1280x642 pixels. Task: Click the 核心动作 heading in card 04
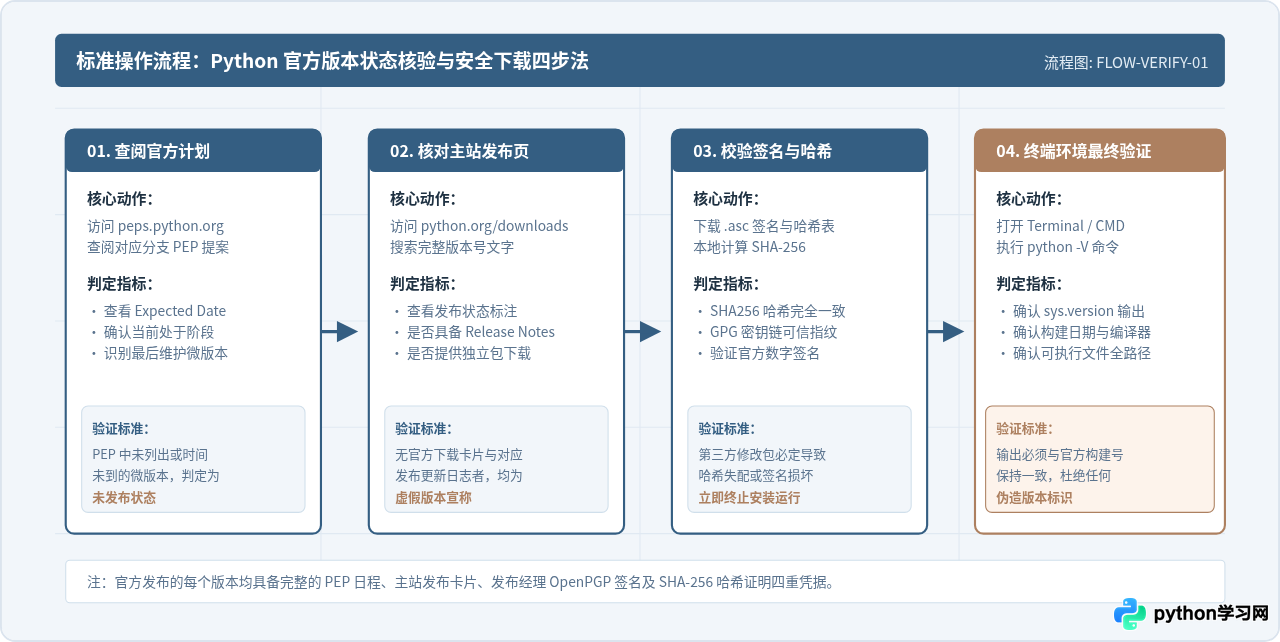tap(1029, 199)
